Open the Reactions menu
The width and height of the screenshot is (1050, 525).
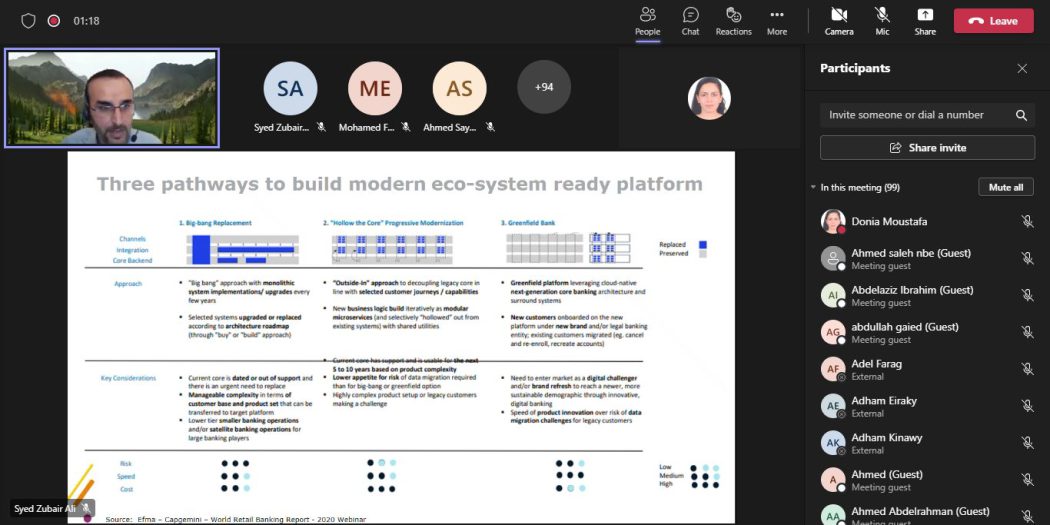[733, 15]
